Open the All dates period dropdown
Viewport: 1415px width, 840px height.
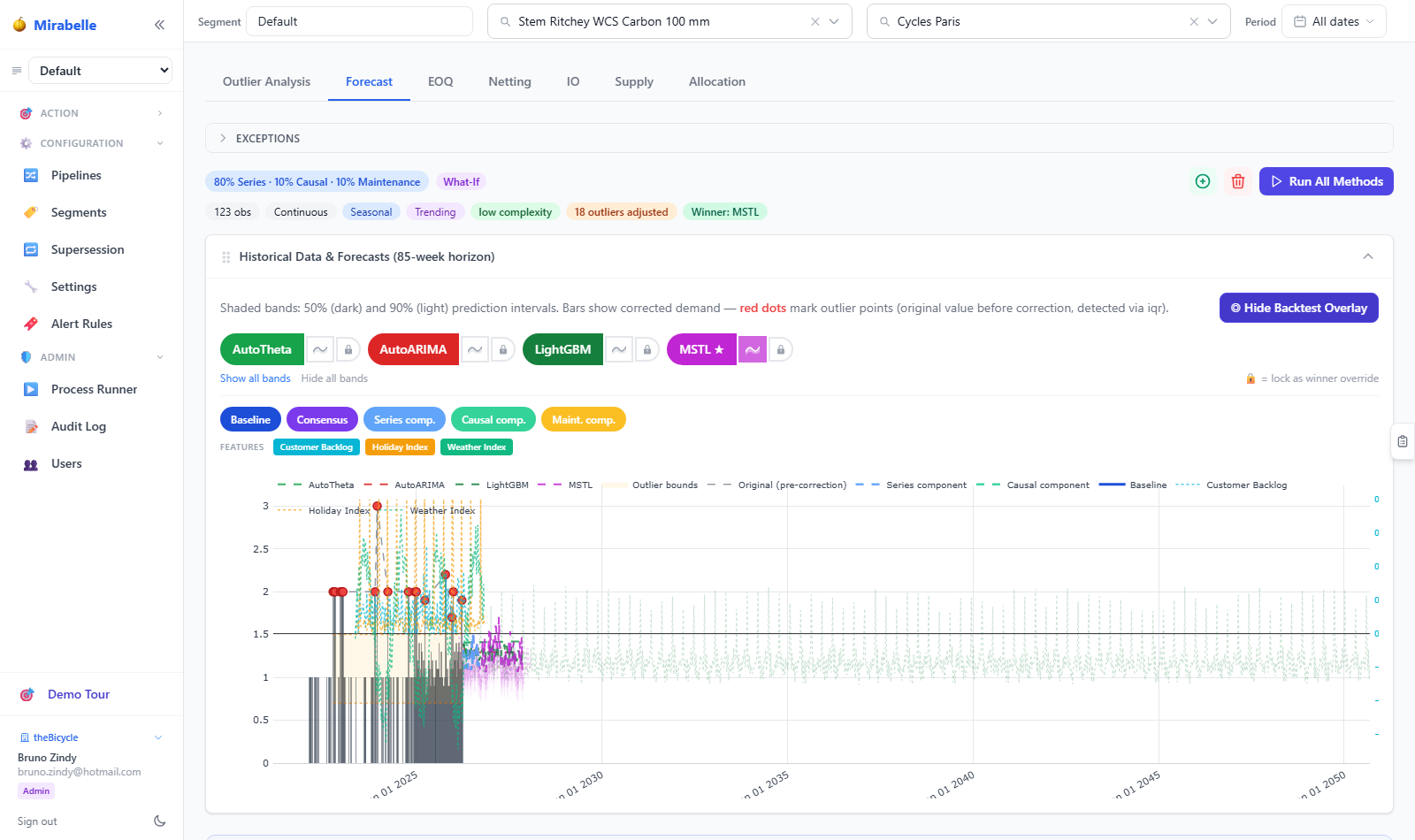pyautogui.click(x=1335, y=21)
